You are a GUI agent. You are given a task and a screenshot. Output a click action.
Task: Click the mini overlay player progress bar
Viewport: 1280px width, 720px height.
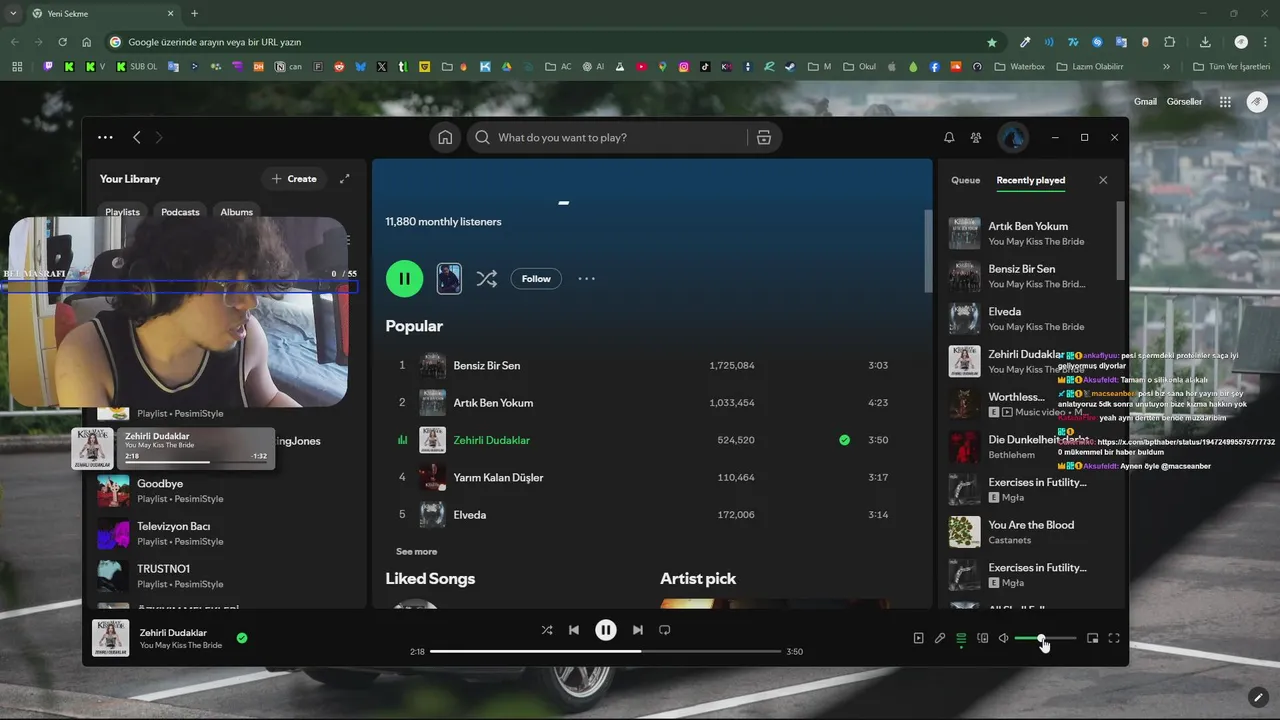click(x=195, y=462)
